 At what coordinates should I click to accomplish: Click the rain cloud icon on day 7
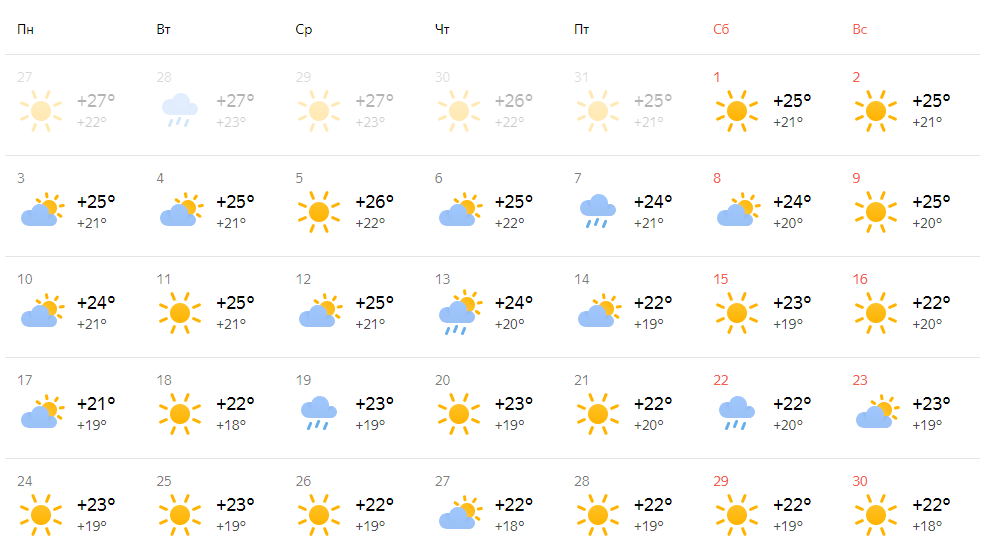(x=598, y=211)
